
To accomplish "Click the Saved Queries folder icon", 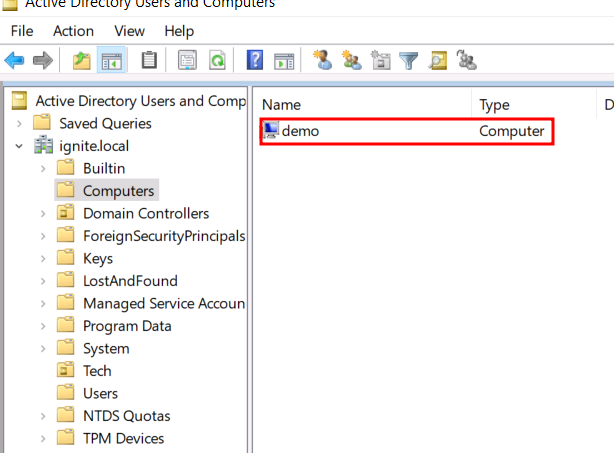I will [x=42, y=123].
